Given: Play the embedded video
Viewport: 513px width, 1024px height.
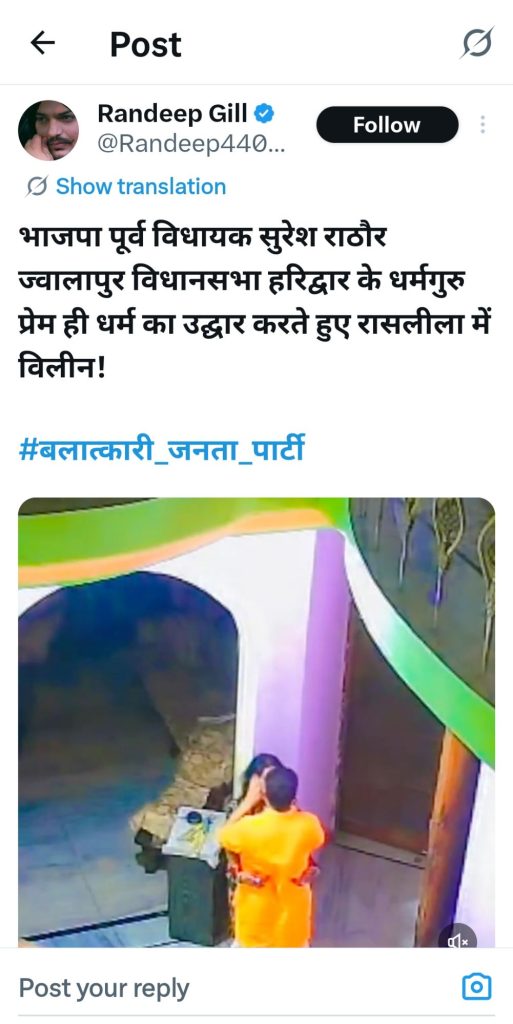Looking at the screenshot, I should tap(256, 722).
